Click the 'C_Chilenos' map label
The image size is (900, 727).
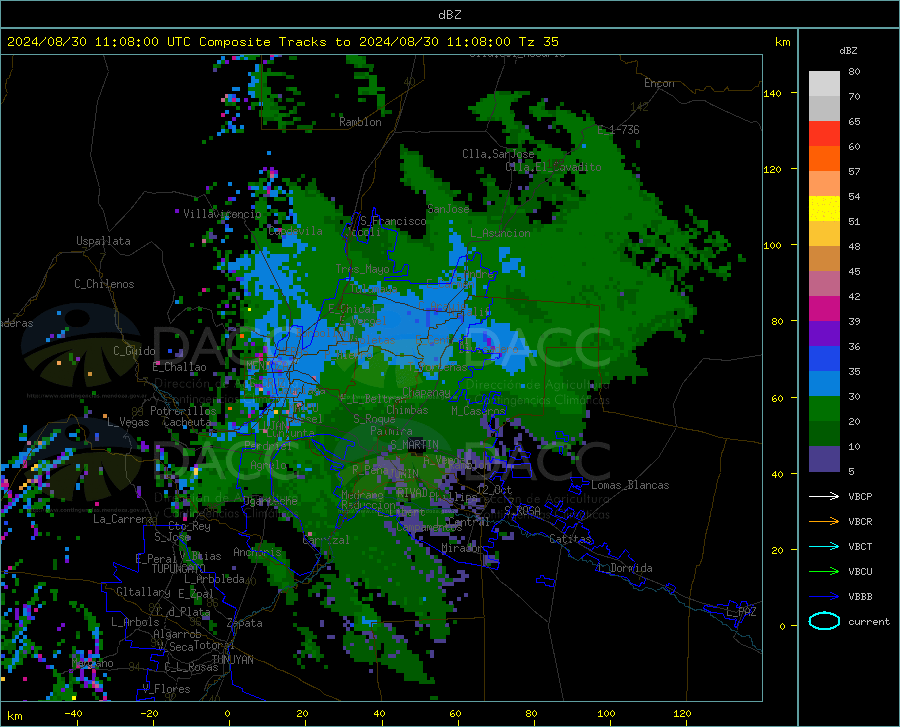click(x=104, y=284)
